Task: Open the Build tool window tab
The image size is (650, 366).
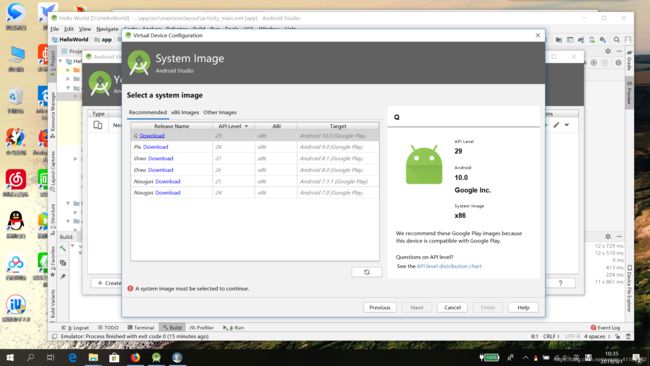Action: (172, 327)
